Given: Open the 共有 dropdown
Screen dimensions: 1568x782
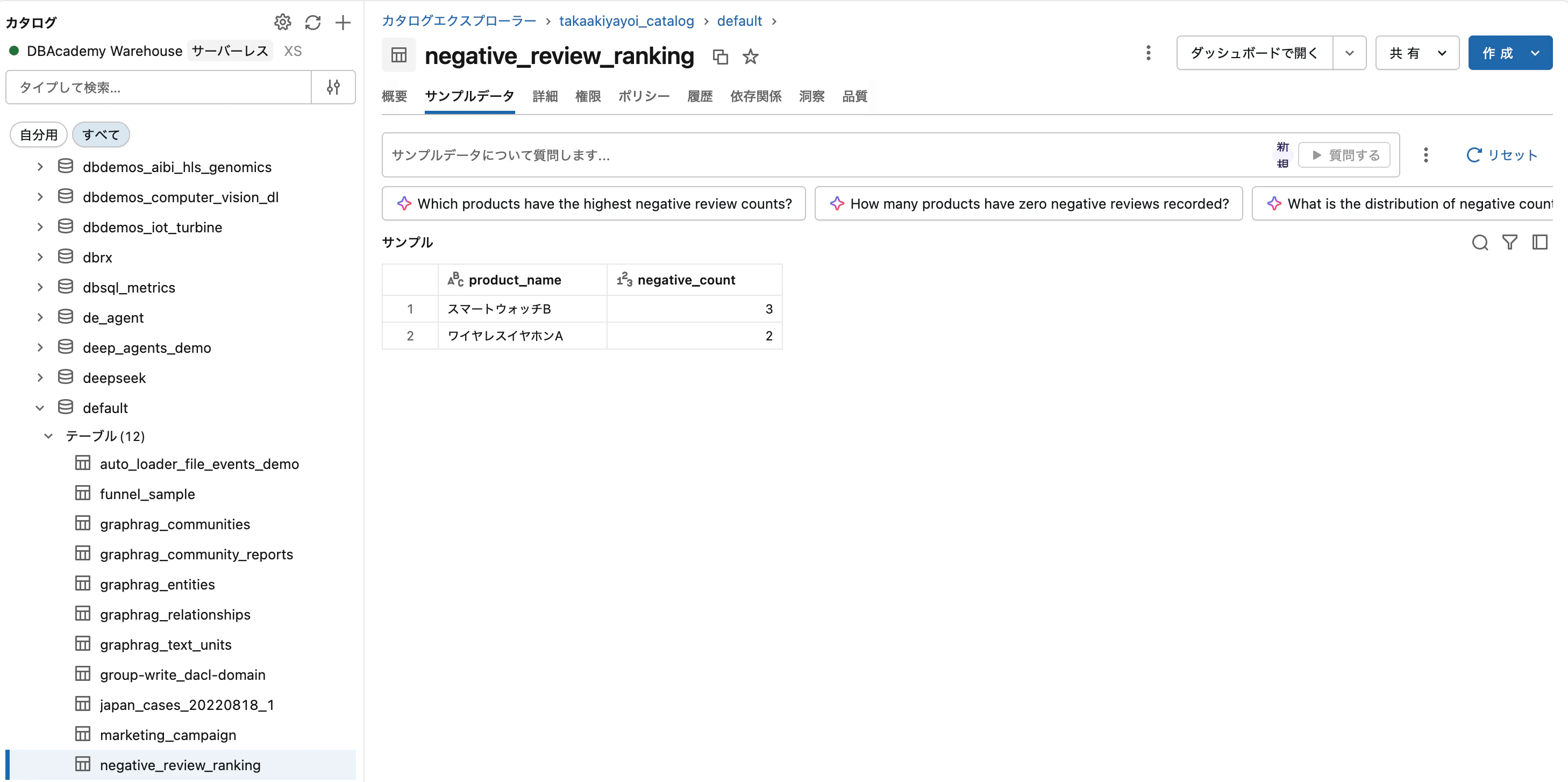Looking at the screenshot, I should [x=1417, y=53].
